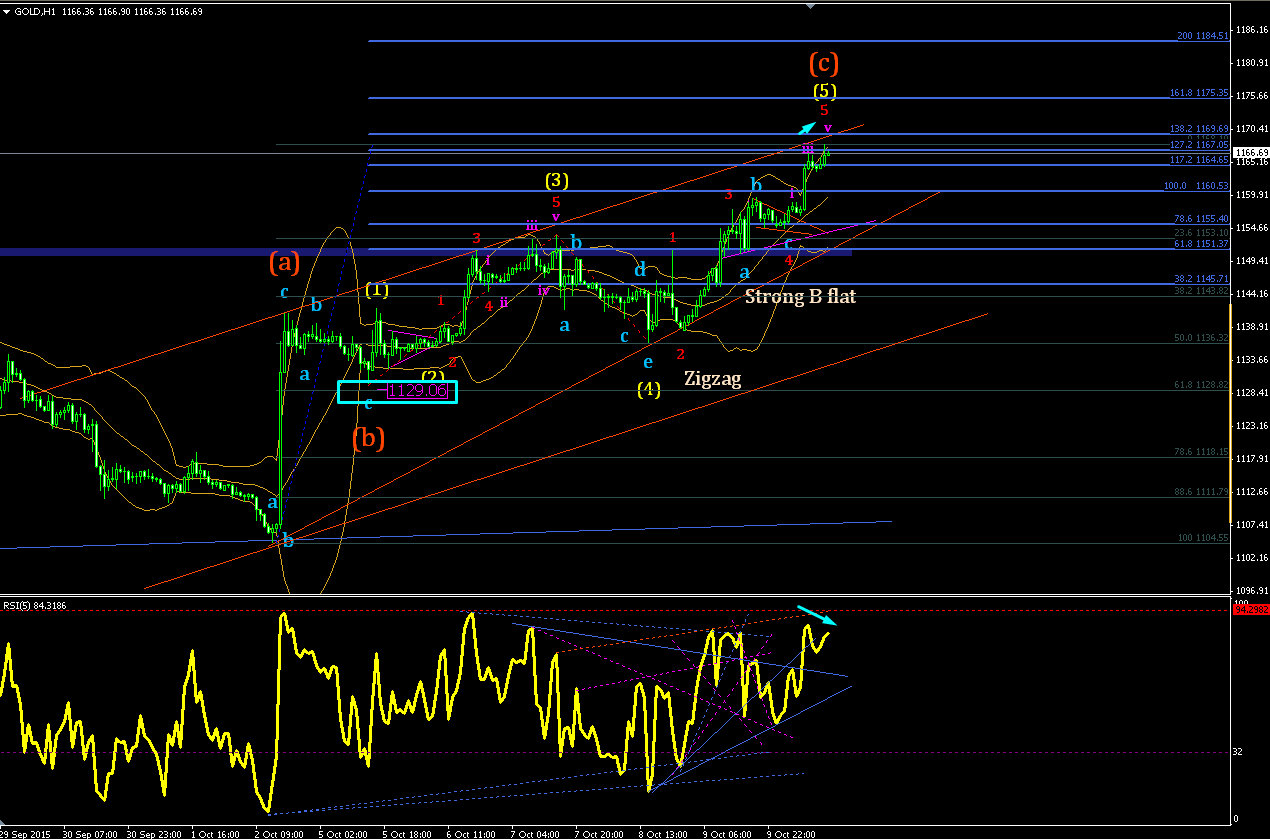Click the GOLD,H1 chart title dropdown triangle
The width and height of the screenshot is (1270, 839).
point(6,12)
